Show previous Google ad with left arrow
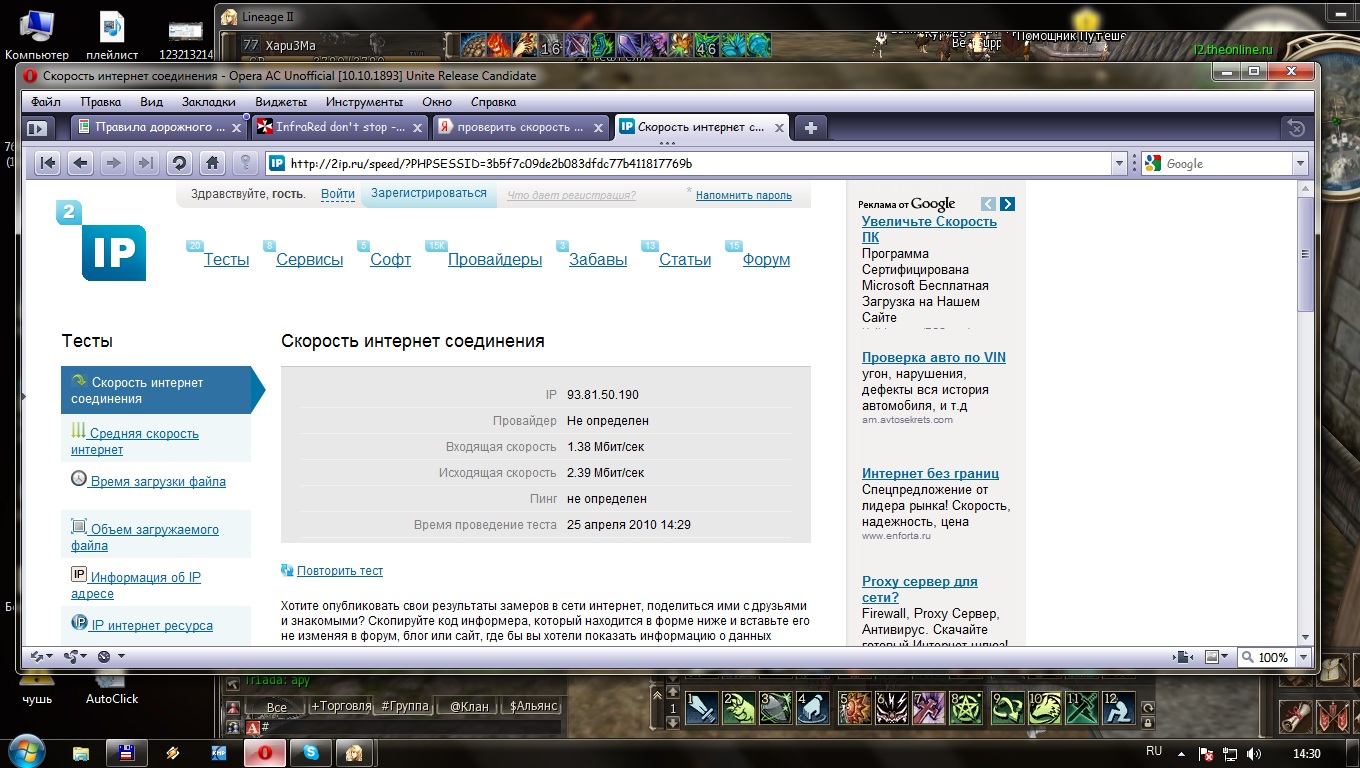This screenshot has width=1360, height=768. pos(988,204)
